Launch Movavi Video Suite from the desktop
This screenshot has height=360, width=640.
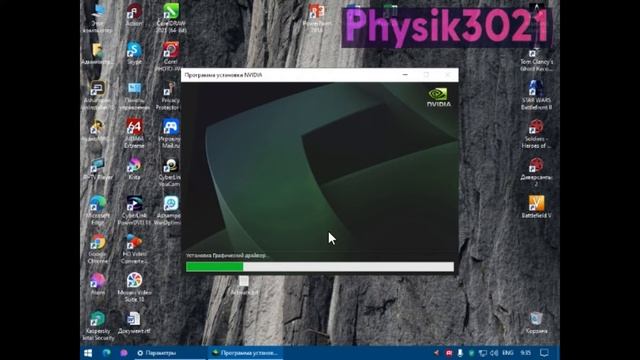pyautogui.click(x=134, y=287)
